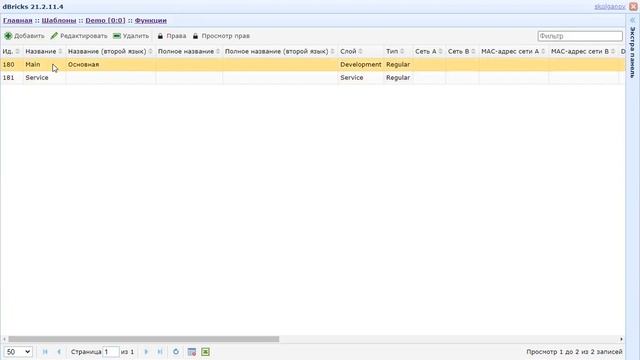The width and height of the screenshot is (640, 360).
Task: Follow the Шаблоны breadcrumb link
Action: pos(59,20)
